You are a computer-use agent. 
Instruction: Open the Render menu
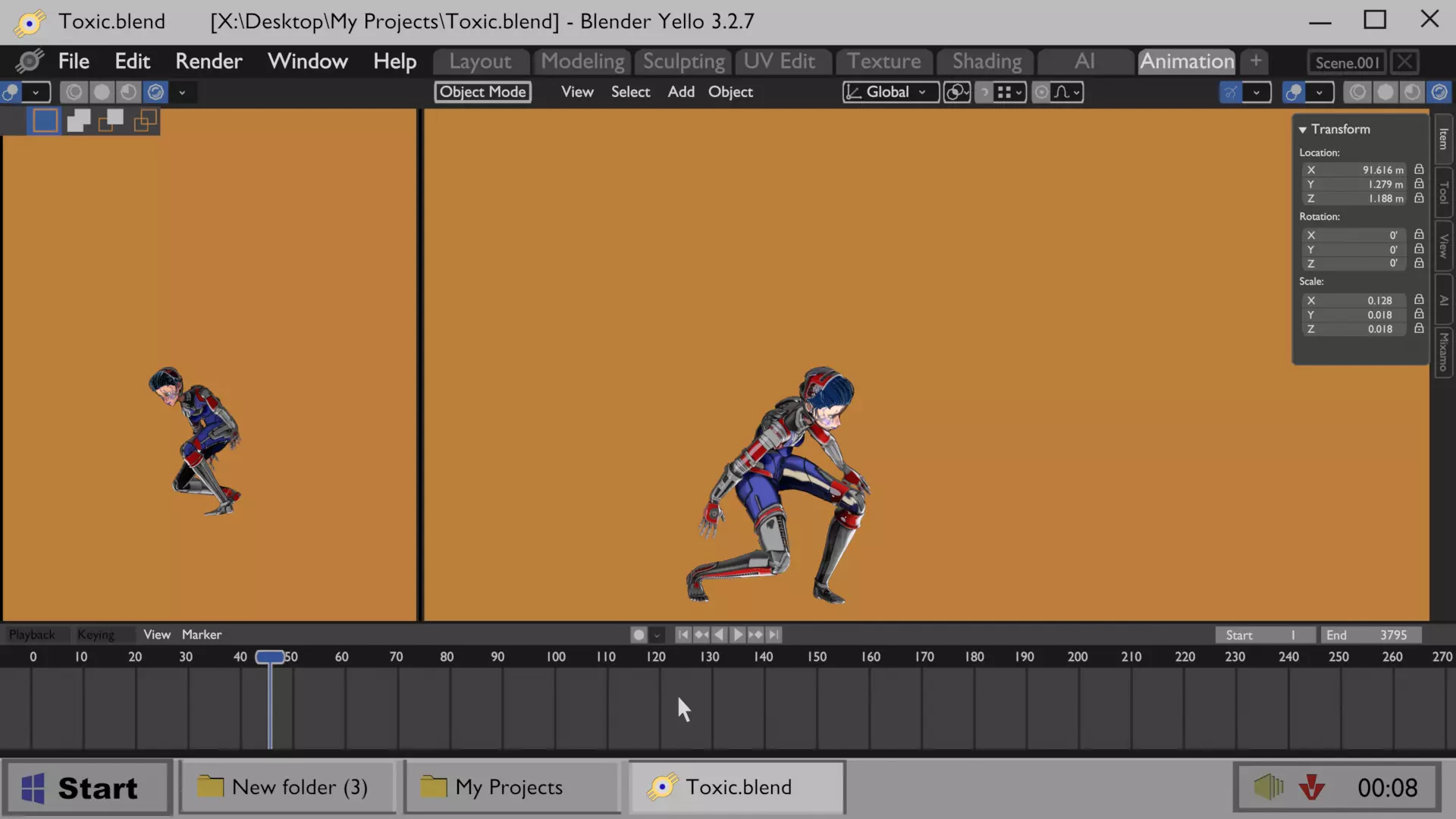click(x=209, y=61)
